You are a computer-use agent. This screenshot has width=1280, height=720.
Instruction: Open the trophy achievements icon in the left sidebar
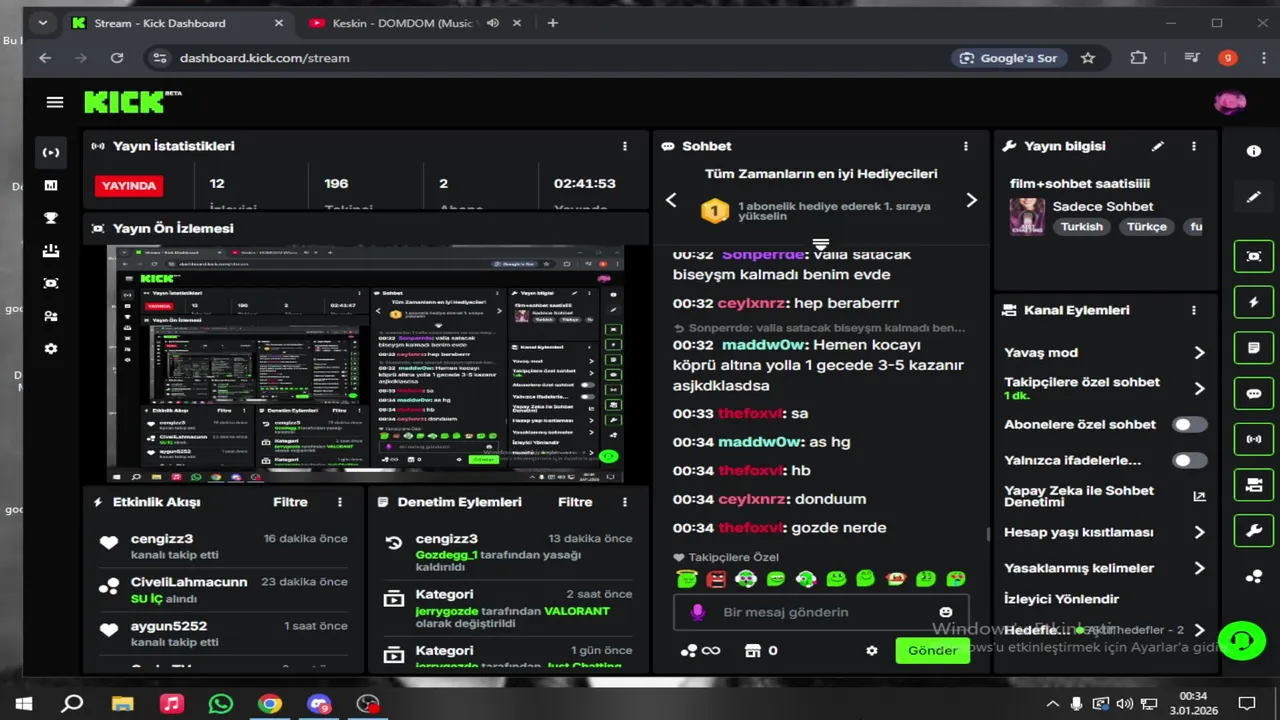[51, 218]
